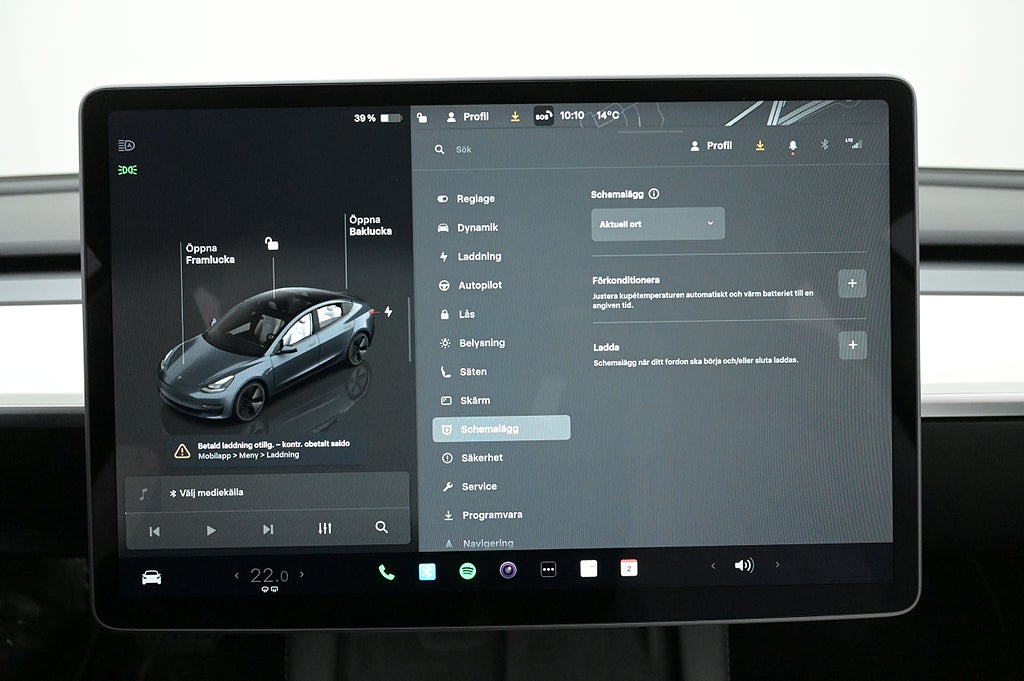
Task: Tap the car controls icon
Action: [x=151, y=577]
